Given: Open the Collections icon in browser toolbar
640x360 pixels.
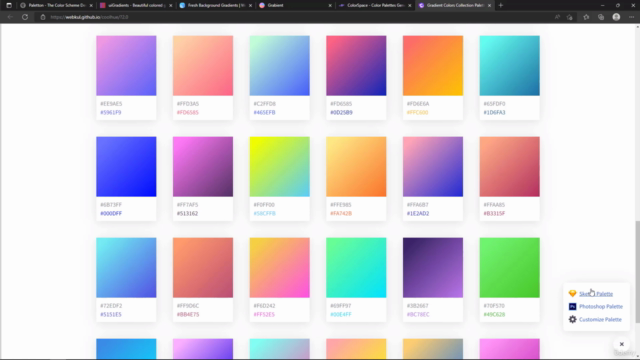Looking at the screenshot, I should 601,17.
